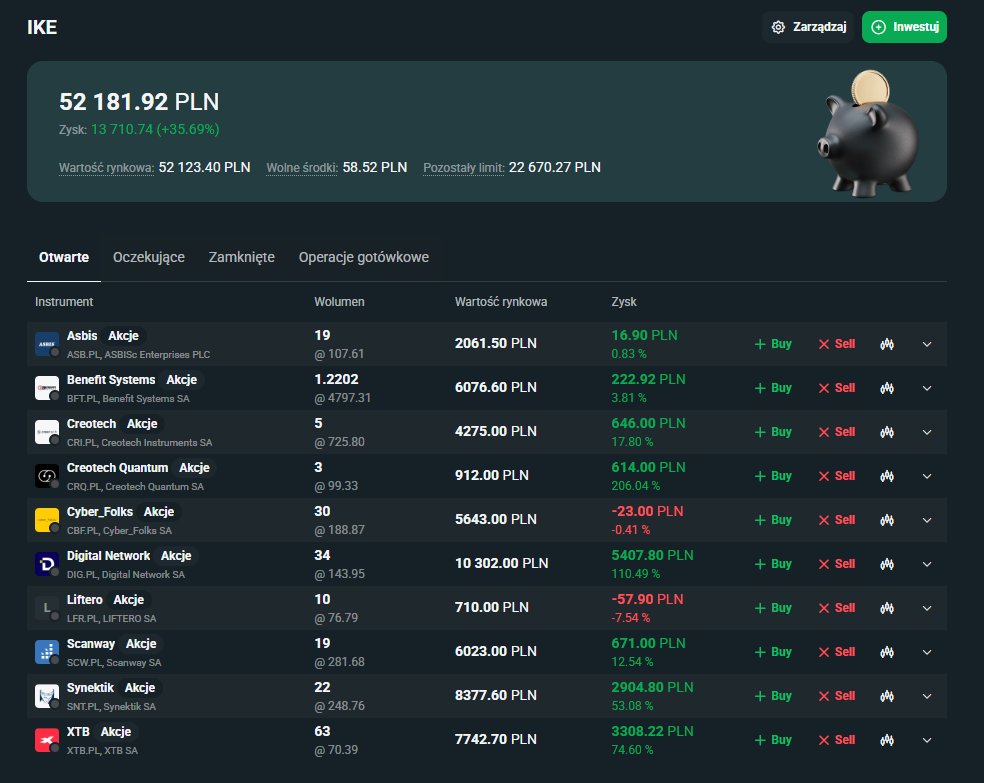This screenshot has height=783, width=984.
Task: Sell Asbis shares
Action: [x=837, y=344]
